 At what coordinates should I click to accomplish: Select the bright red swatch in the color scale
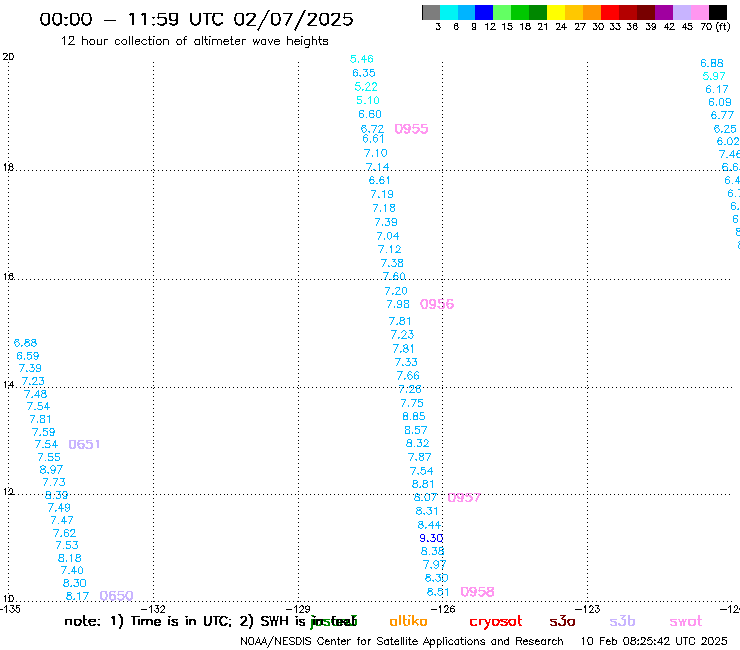pos(610,13)
